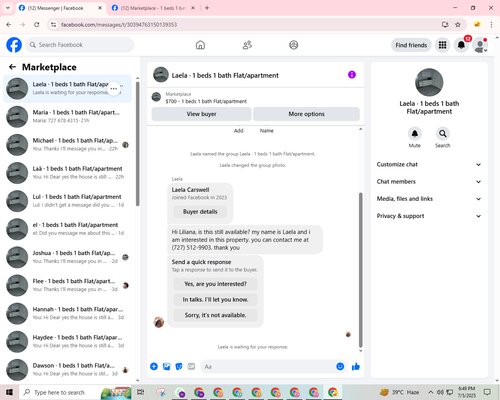Open the Hannah chat conversation
This screenshot has height=400, width=500.
tap(68, 313)
